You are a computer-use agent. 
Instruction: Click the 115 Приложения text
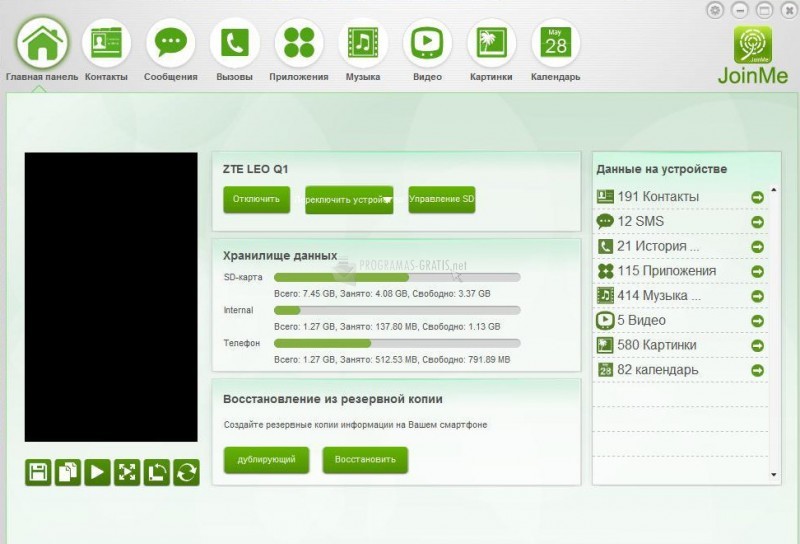click(x=667, y=271)
